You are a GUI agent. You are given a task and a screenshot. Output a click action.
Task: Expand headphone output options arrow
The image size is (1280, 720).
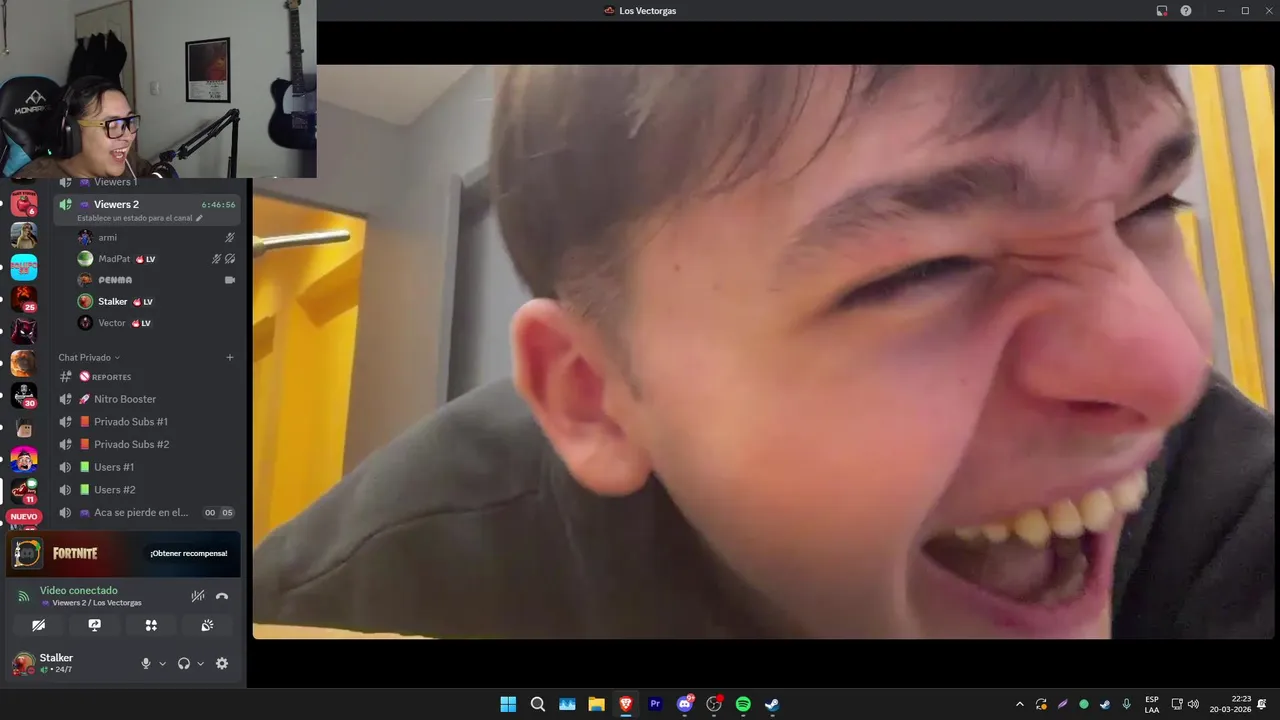tap(200, 664)
